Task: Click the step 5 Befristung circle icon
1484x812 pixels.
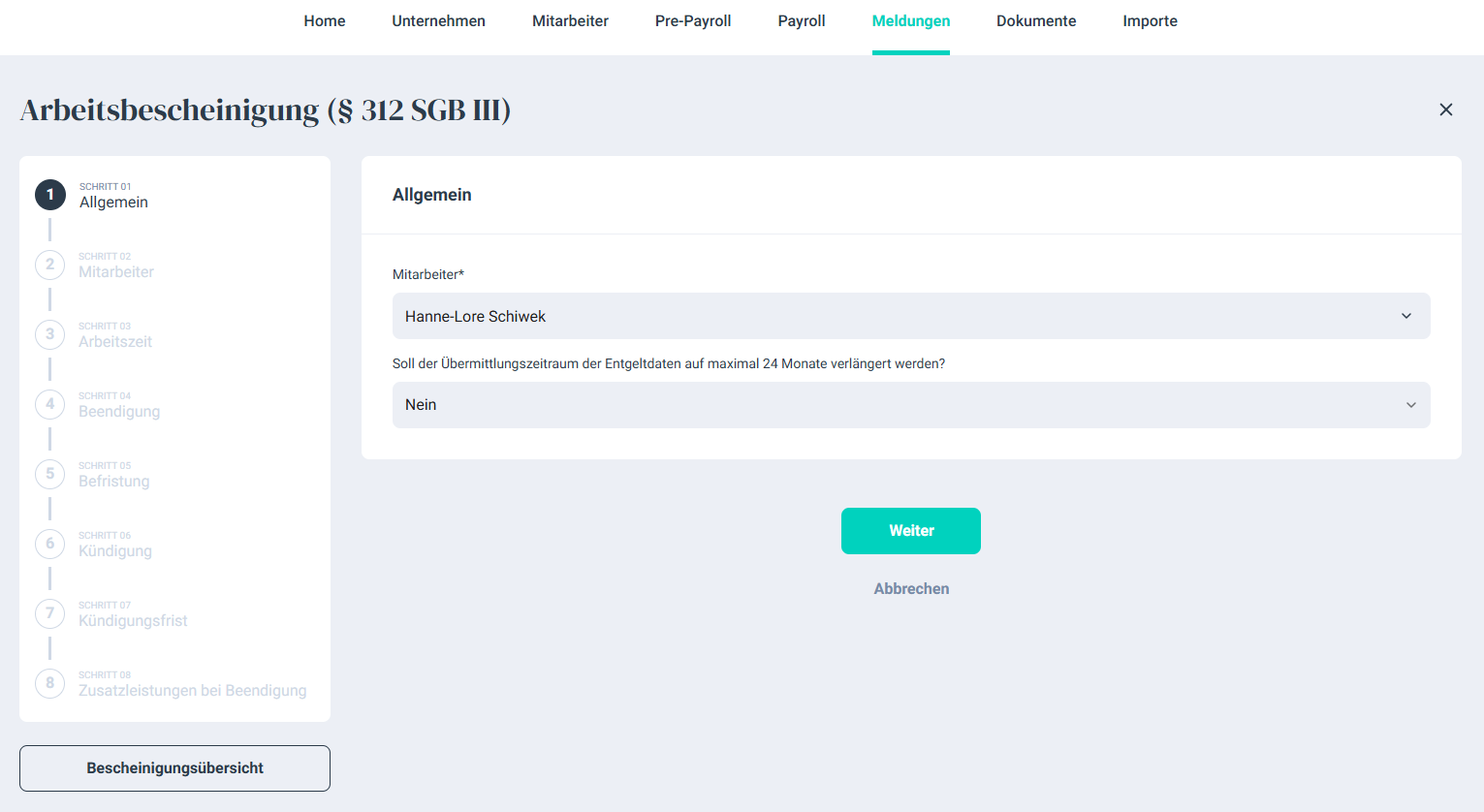Action: pyautogui.click(x=50, y=474)
